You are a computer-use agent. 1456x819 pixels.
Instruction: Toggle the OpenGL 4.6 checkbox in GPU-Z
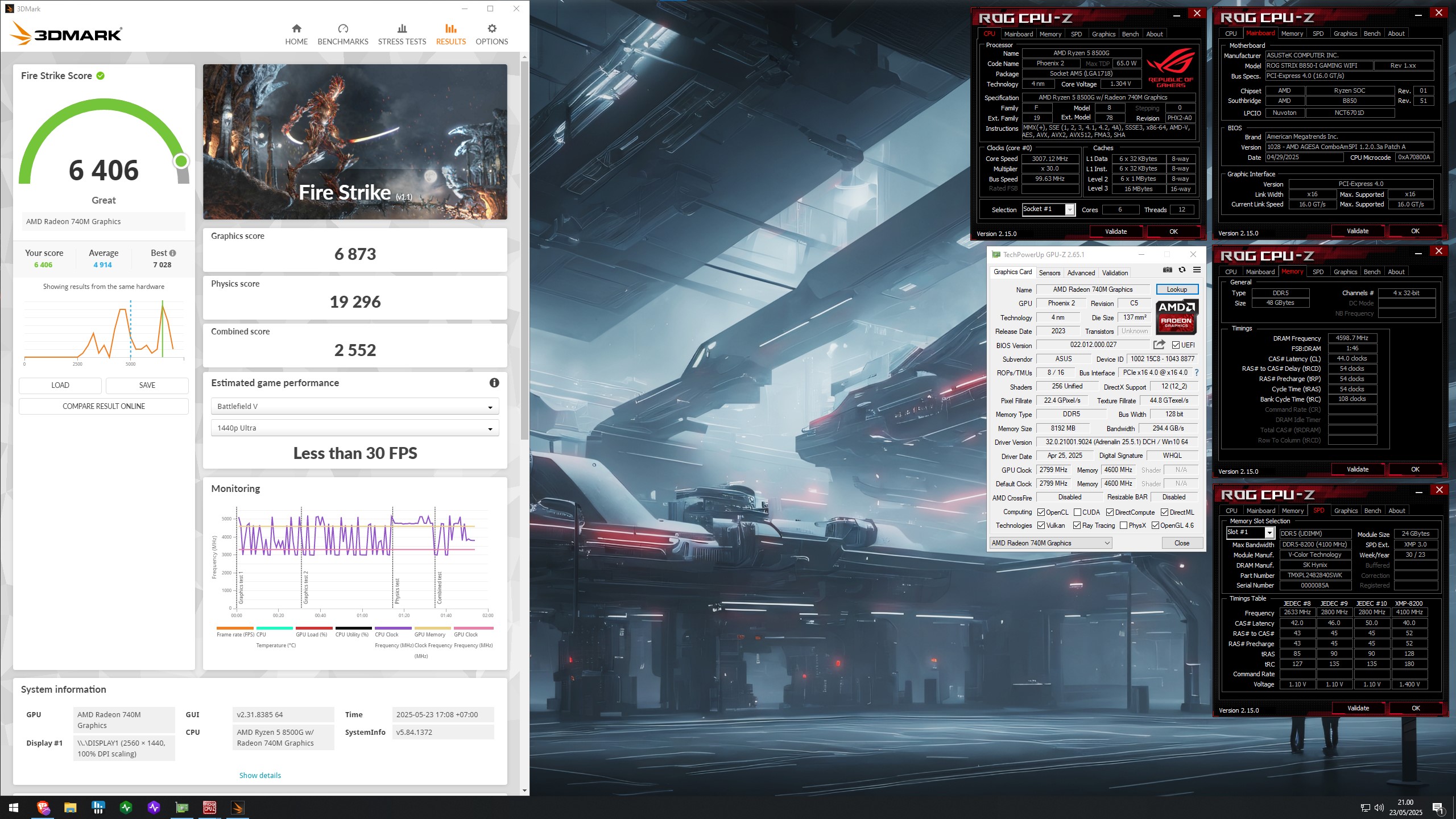coord(1155,526)
